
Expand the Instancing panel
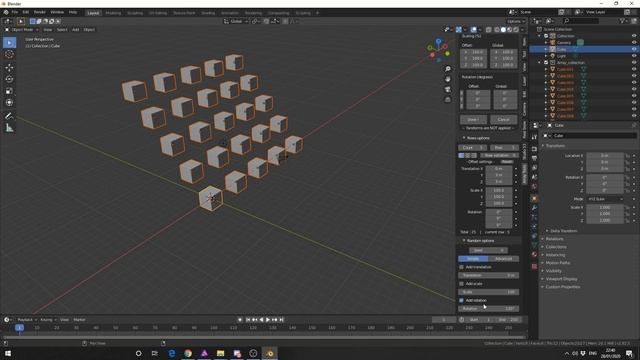point(555,255)
